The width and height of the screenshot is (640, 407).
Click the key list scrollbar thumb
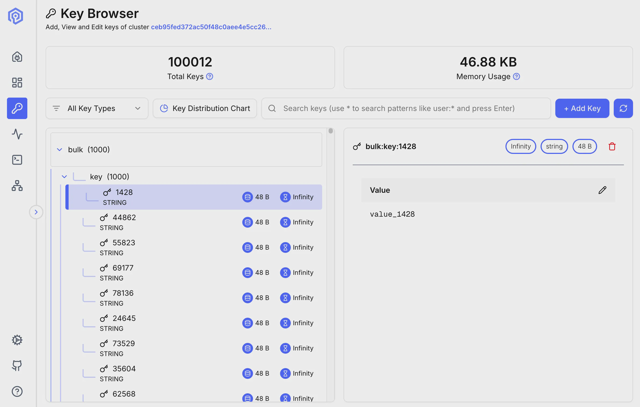331,131
